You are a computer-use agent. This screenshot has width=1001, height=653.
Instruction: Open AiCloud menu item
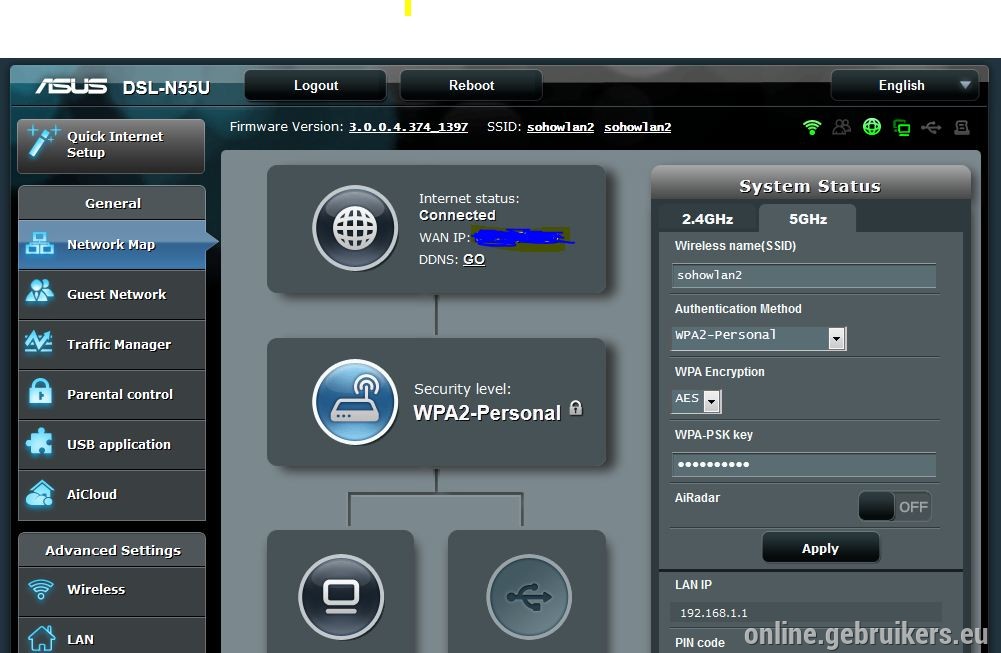112,494
